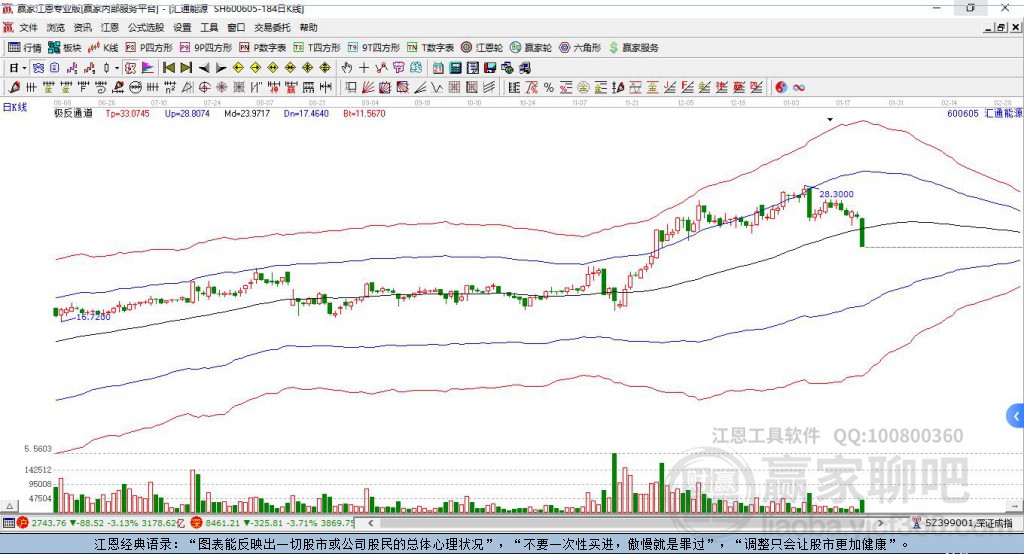Viewport: 1024px width, 554px height.
Task: Launch the 江恩轮 Gann wheel
Action: coord(482,48)
